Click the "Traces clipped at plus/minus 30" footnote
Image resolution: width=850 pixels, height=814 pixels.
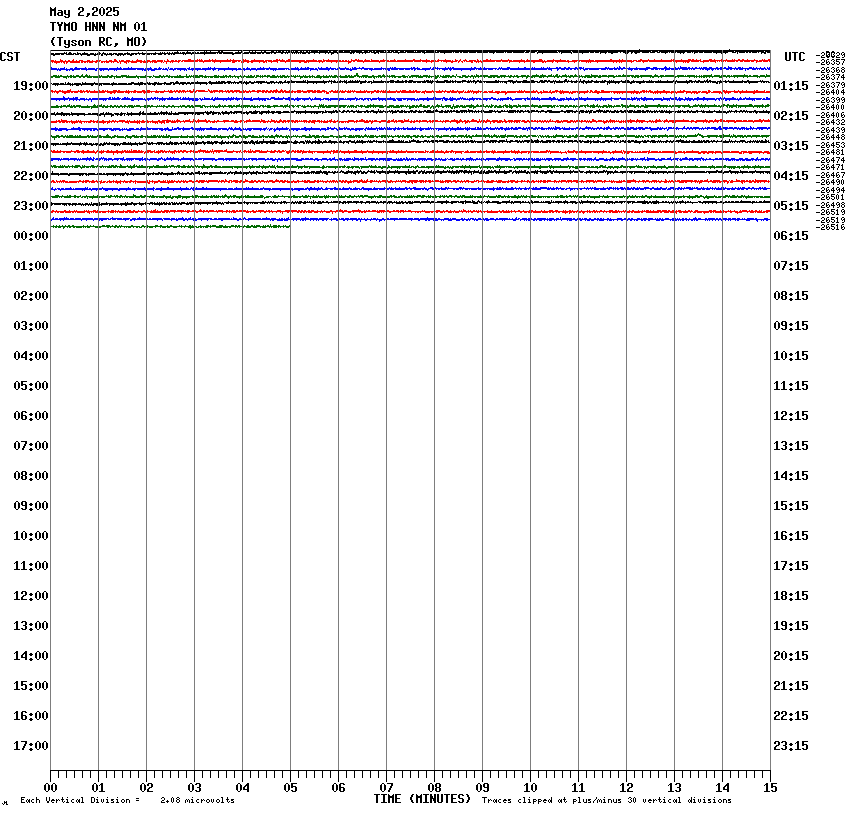tap(560, 800)
